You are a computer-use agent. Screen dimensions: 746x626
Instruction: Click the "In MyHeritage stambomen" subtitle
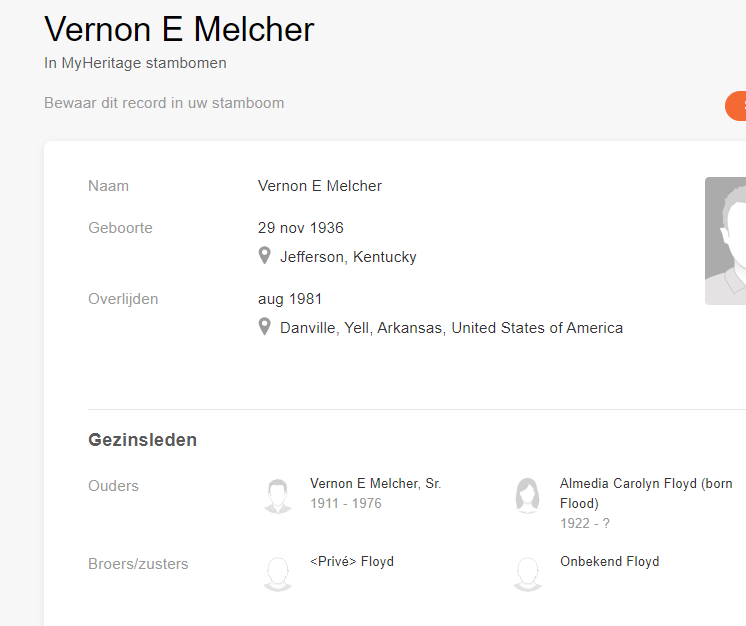135,63
